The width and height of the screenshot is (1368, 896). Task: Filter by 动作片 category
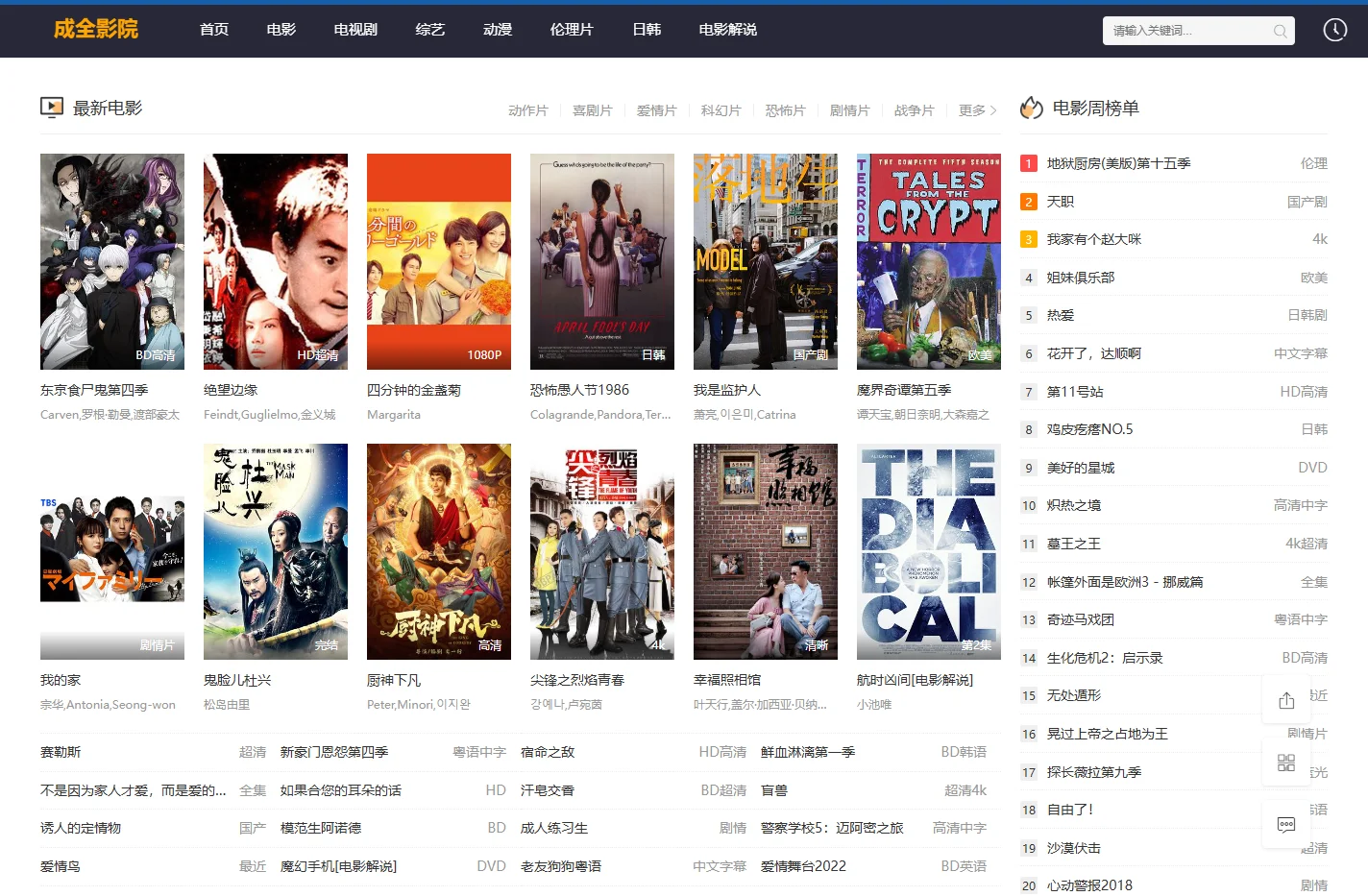(528, 110)
